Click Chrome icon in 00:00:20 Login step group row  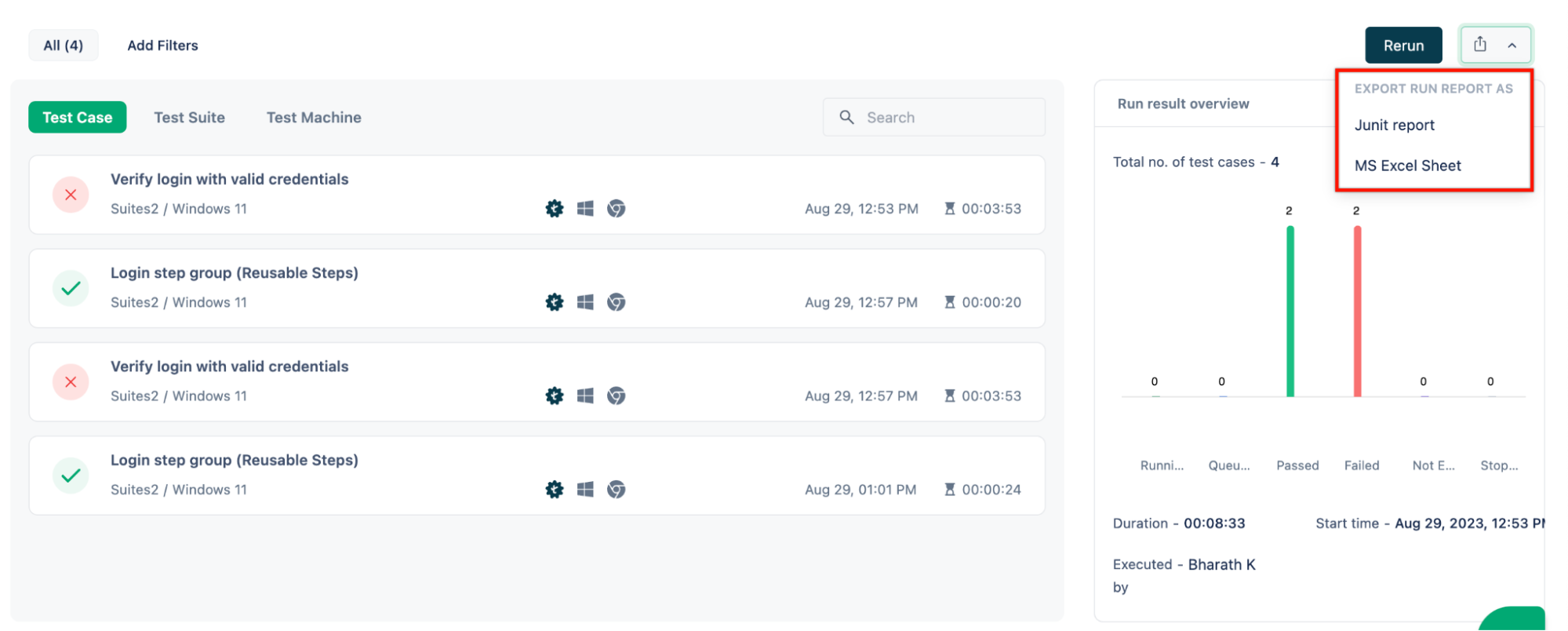pyautogui.click(x=616, y=302)
